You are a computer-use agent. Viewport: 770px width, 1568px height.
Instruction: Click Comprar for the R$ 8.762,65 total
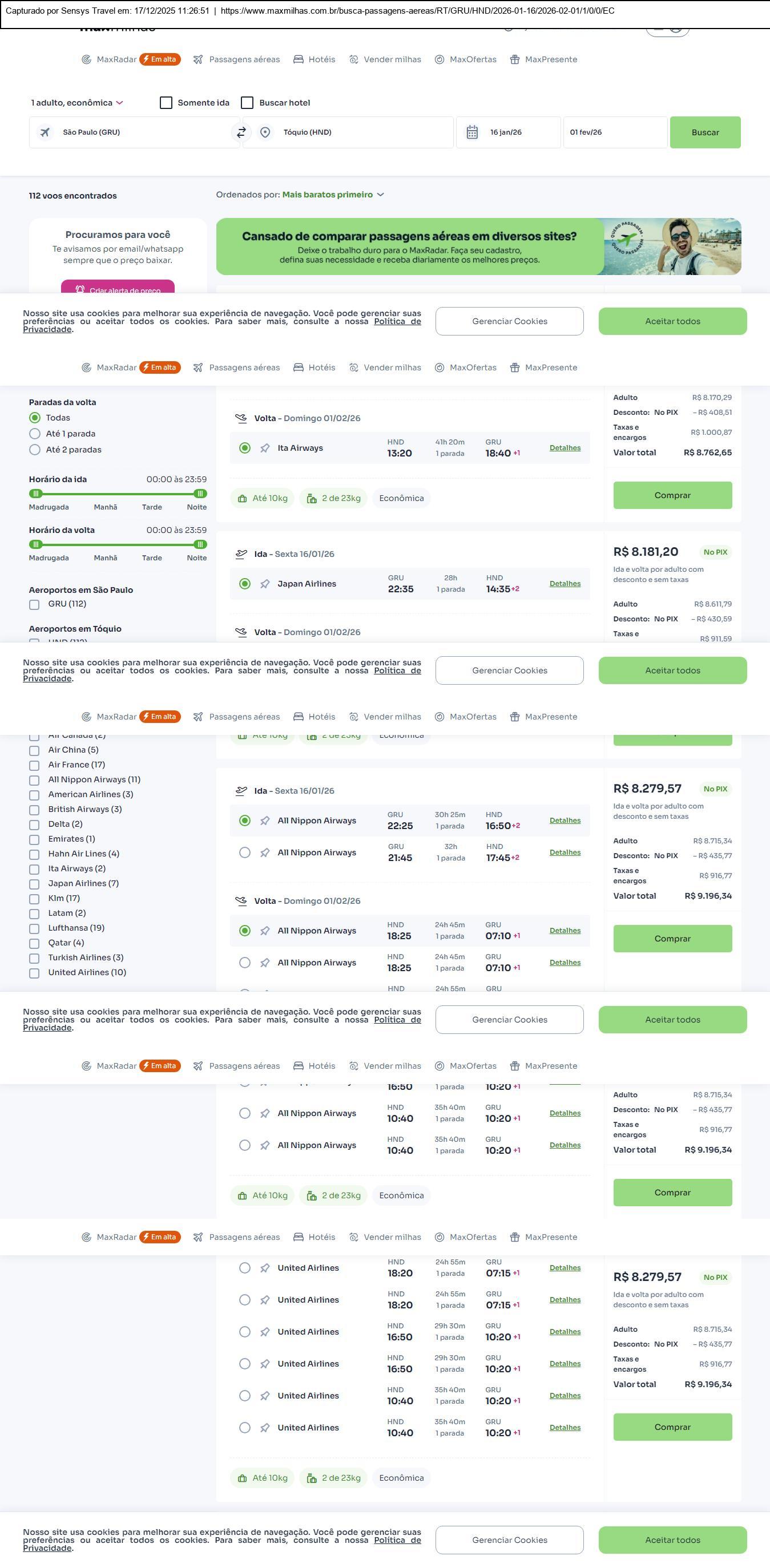click(672, 495)
